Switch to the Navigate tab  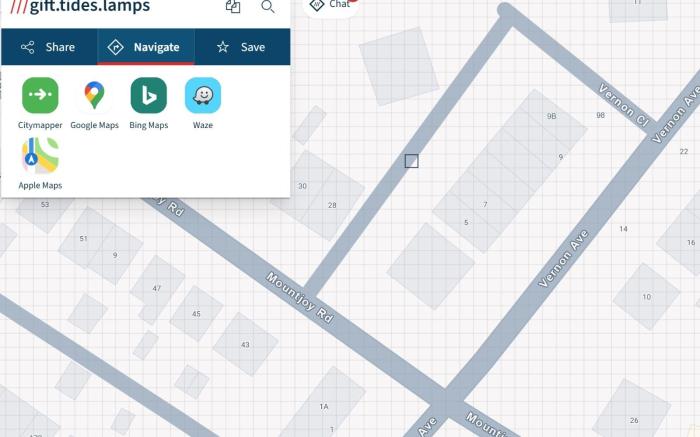[x=146, y=47]
